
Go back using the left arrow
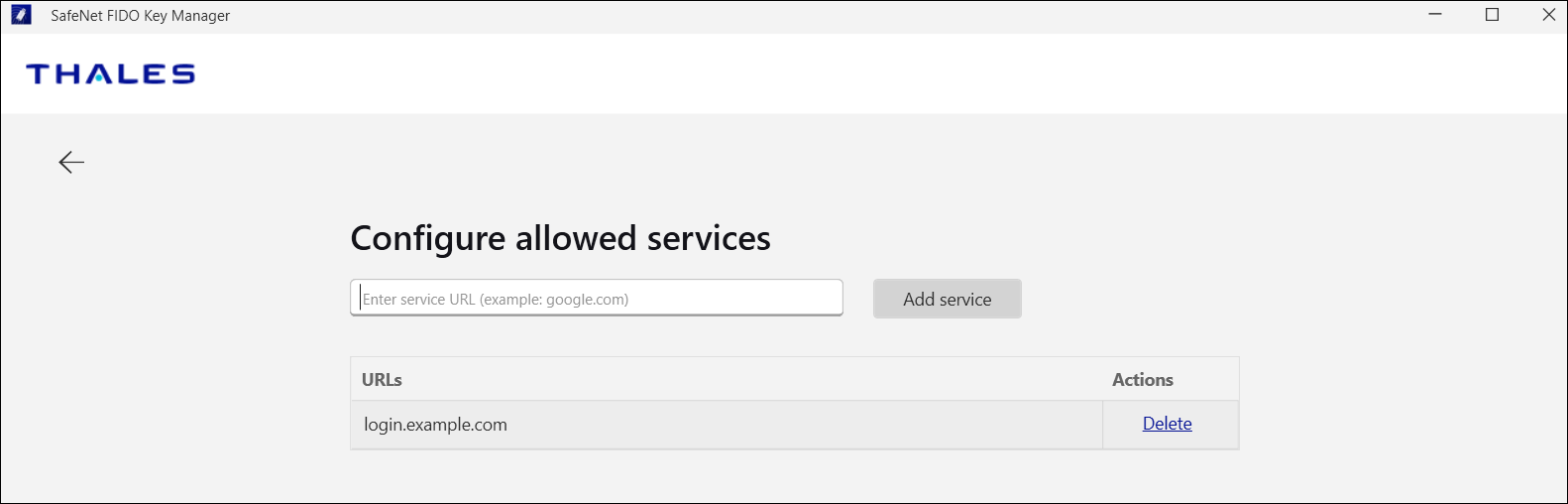click(x=71, y=162)
